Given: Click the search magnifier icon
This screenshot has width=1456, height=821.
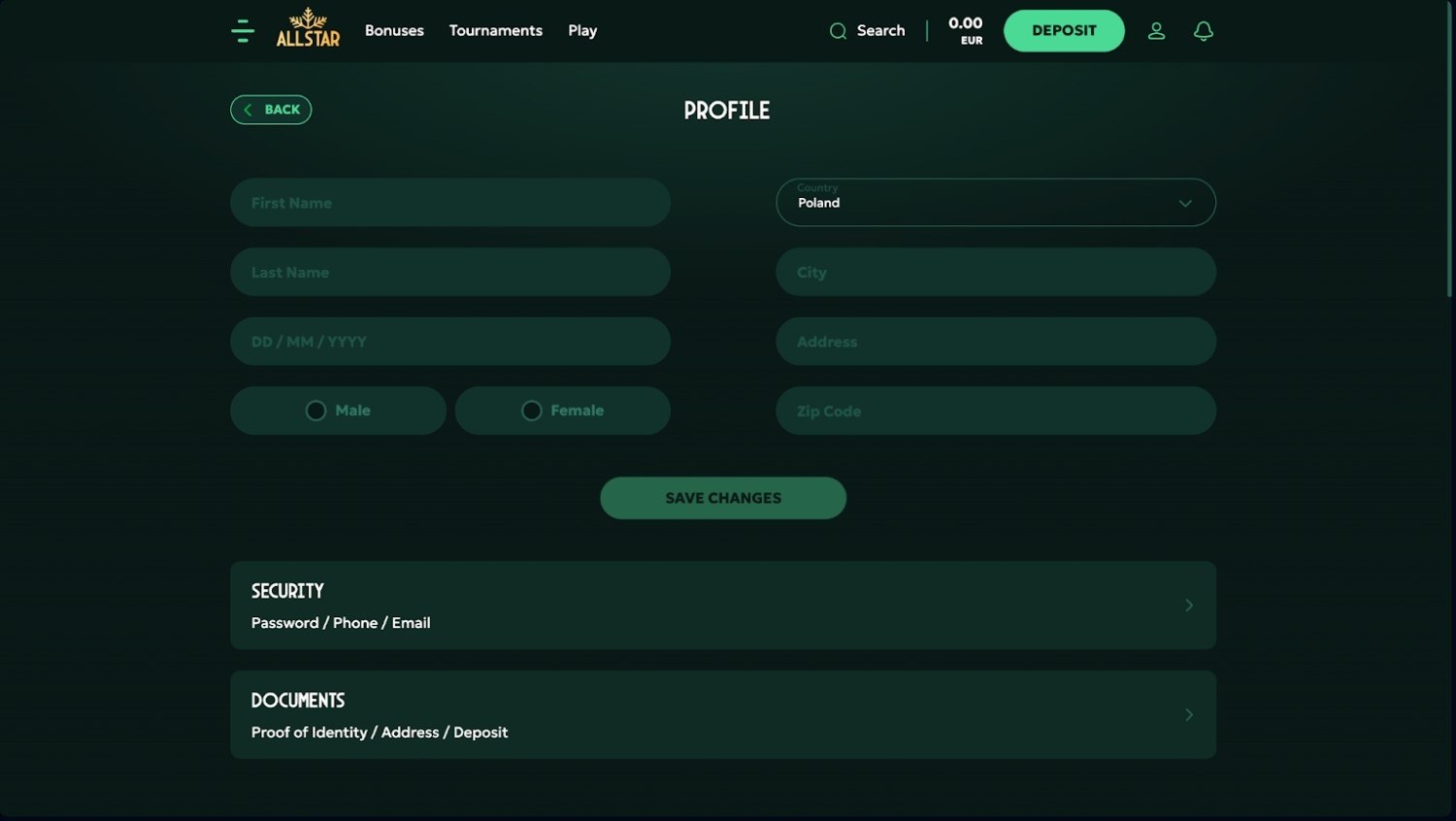Looking at the screenshot, I should coord(838,31).
